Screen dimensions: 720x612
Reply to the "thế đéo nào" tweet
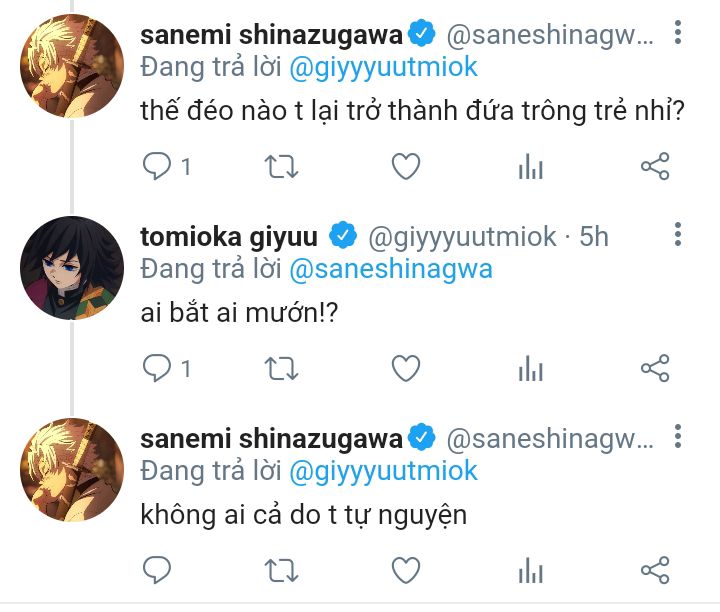click(x=157, y=168)
